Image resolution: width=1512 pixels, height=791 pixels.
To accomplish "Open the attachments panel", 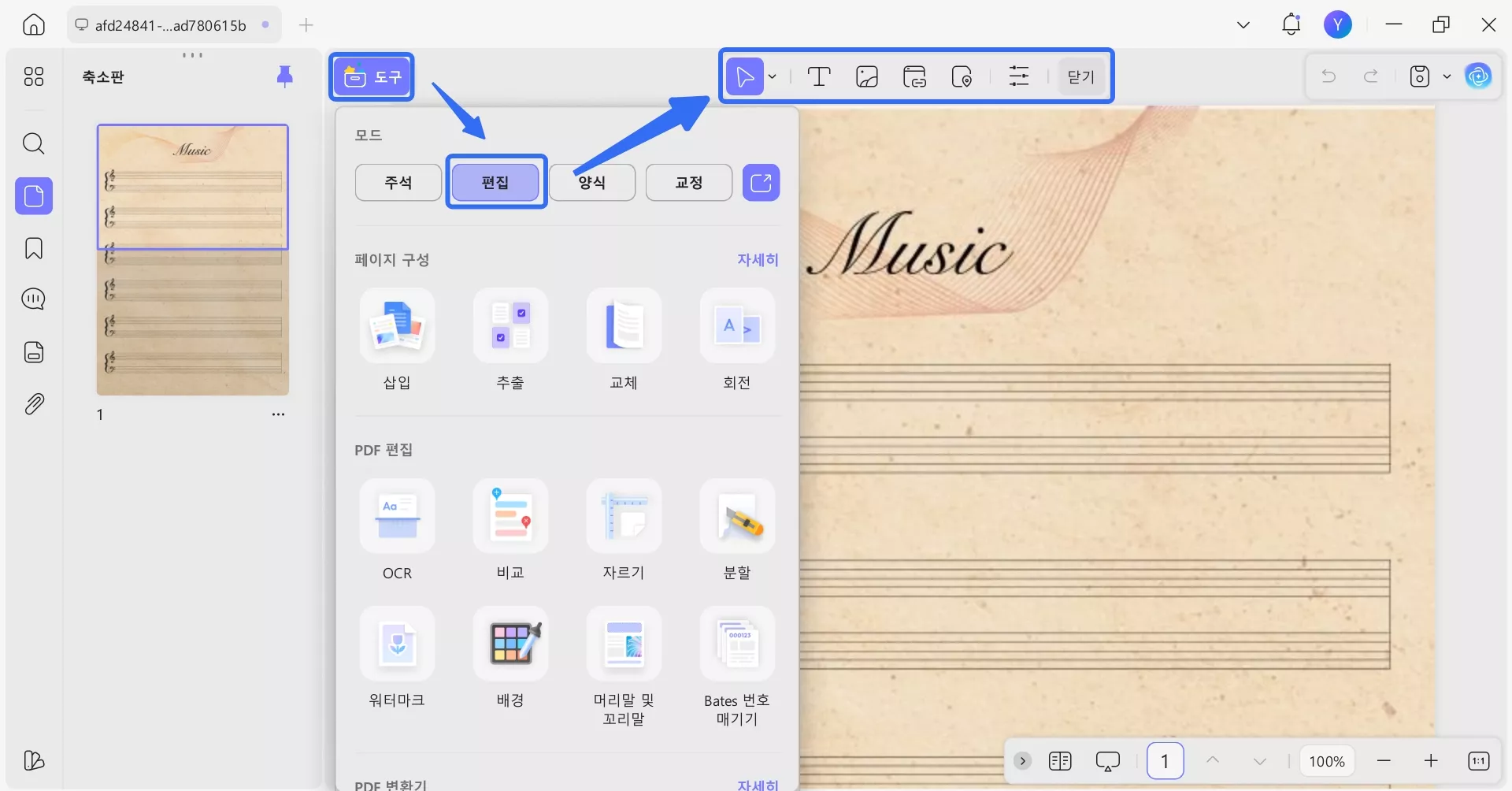I will pyautogui.click(x=33, y=403).
